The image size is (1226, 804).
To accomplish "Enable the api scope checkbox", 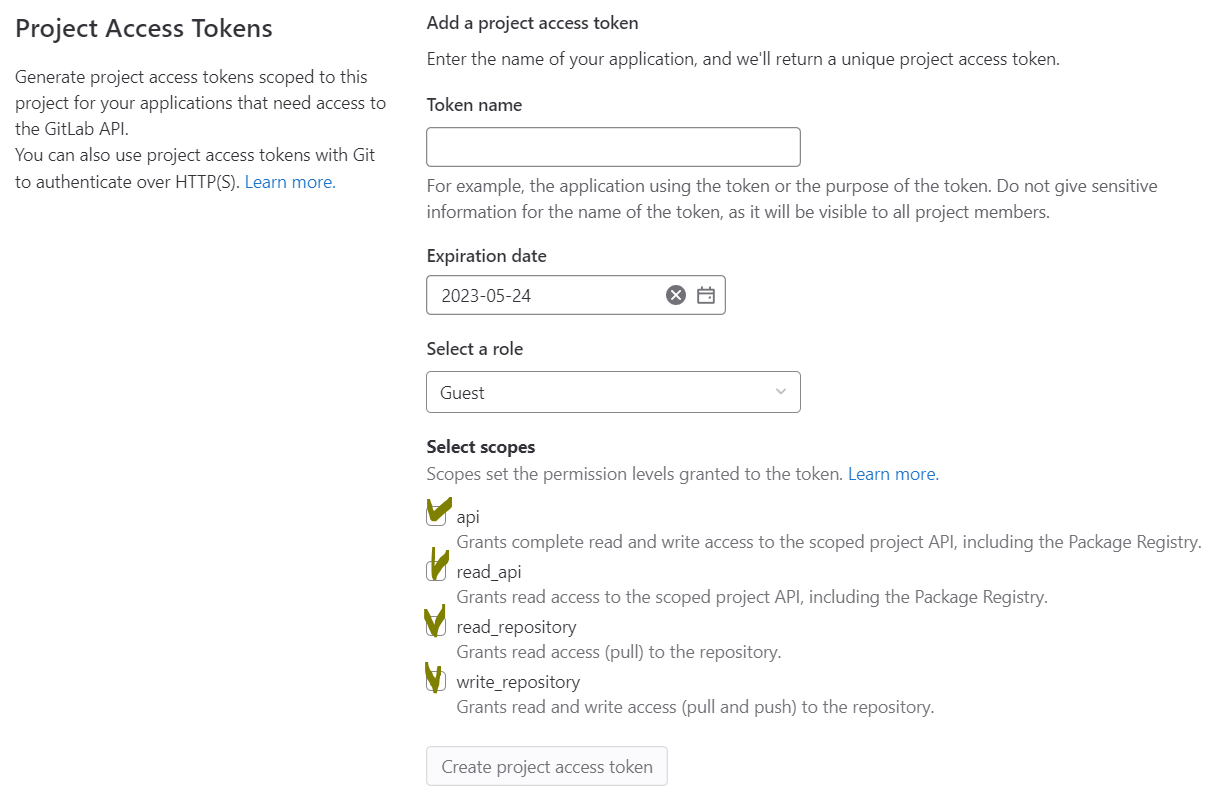I will tap(435, 517).
